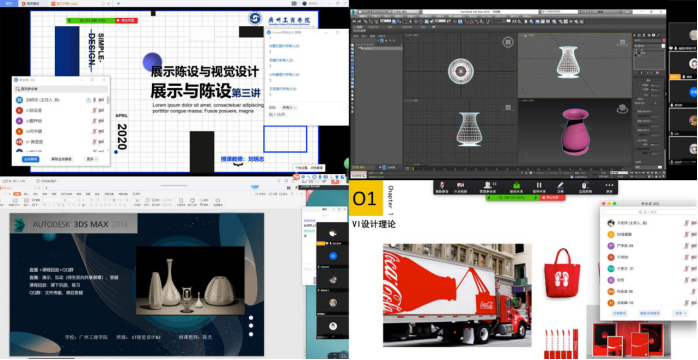Click the ViewCube in the pink vase viewport

622,108
